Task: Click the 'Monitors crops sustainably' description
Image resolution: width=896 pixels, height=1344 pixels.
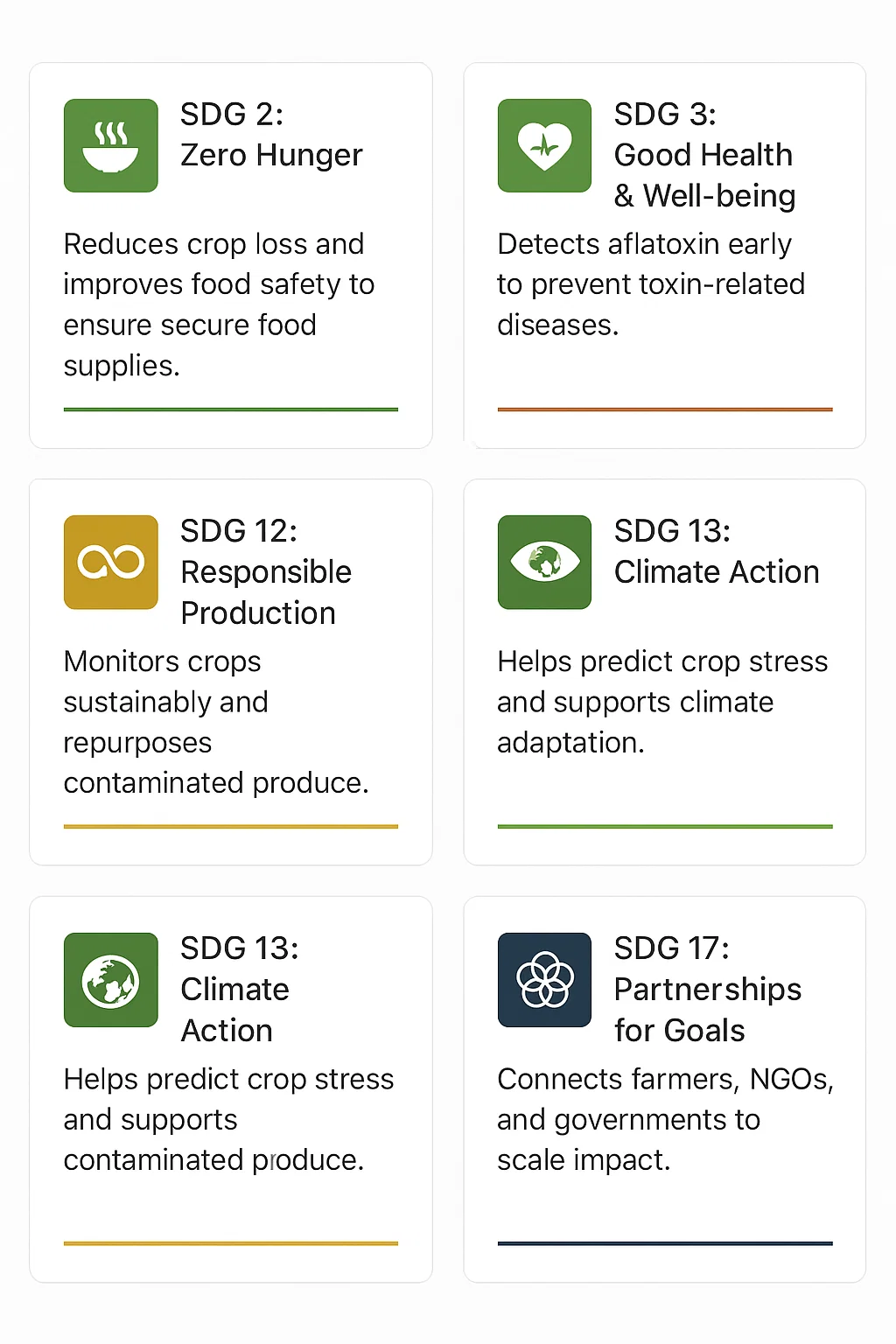Action: (216, 722)
